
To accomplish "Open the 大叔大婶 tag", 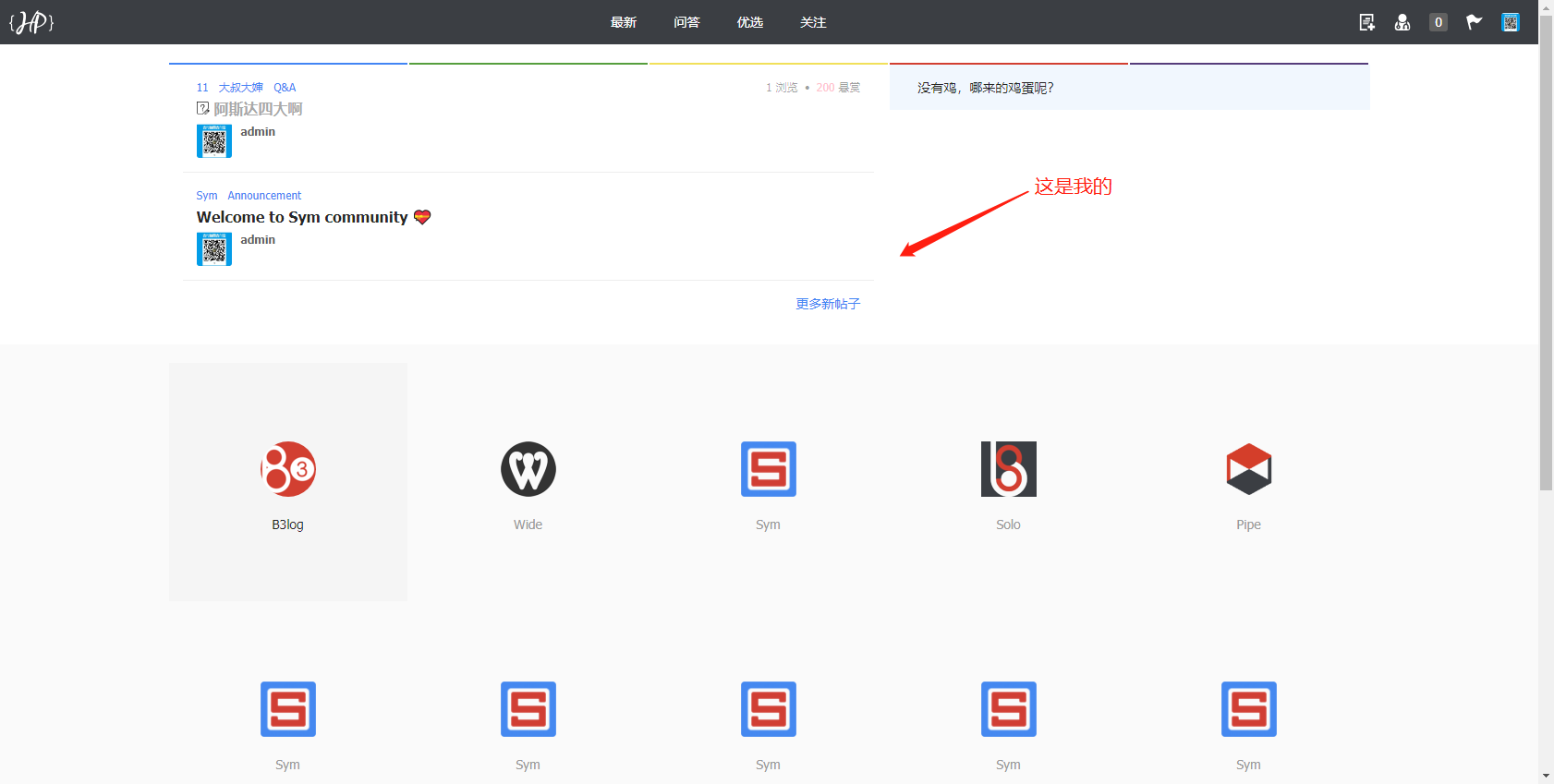I will tap(241, 88).
